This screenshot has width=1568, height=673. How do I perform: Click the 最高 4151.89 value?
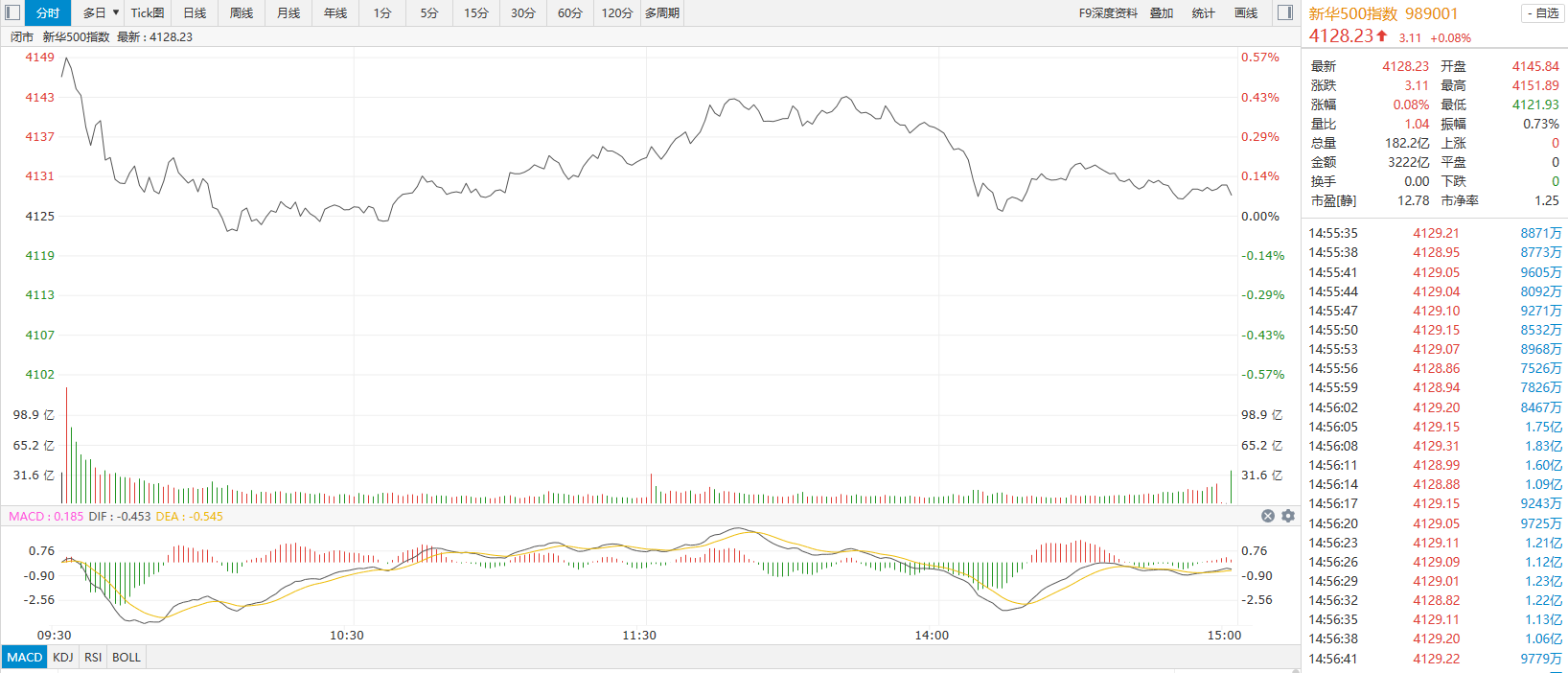tap(1535, 85)
